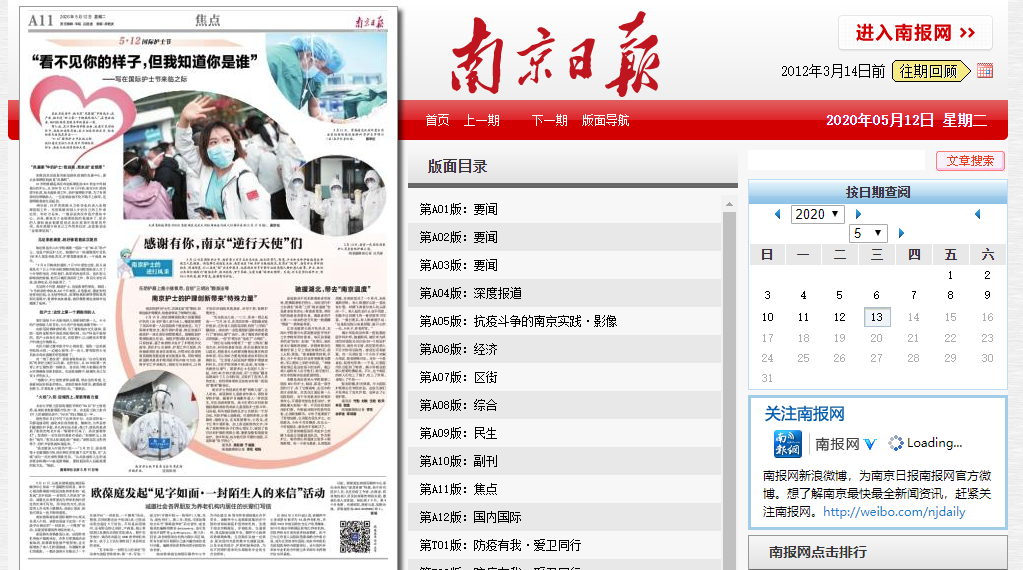Click the 按日期查阅 panel header

(x=878, y=192)
